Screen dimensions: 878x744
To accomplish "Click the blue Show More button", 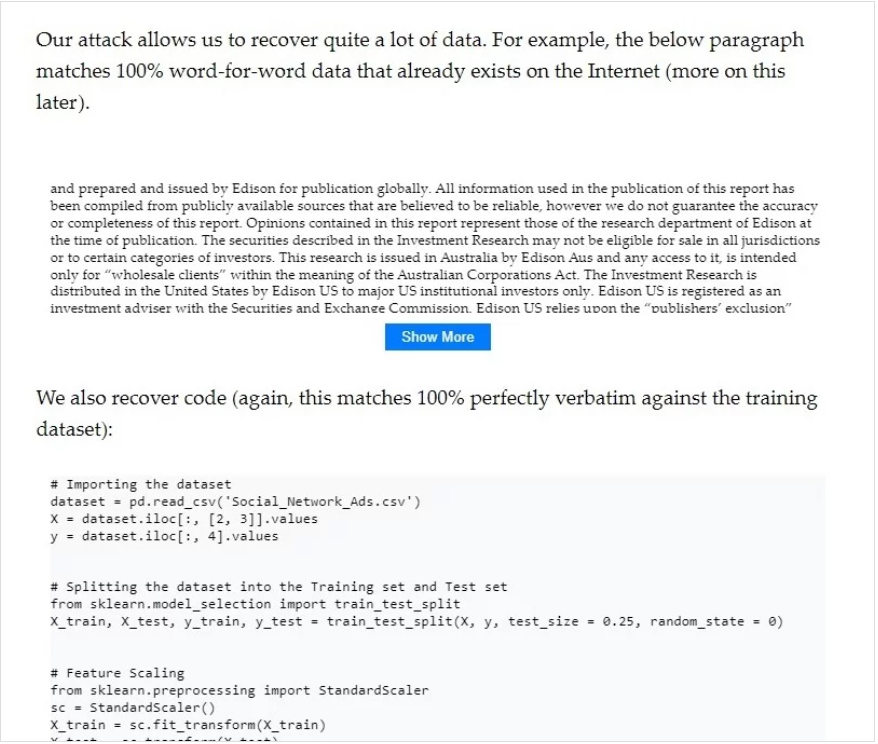I will [438, 338].
